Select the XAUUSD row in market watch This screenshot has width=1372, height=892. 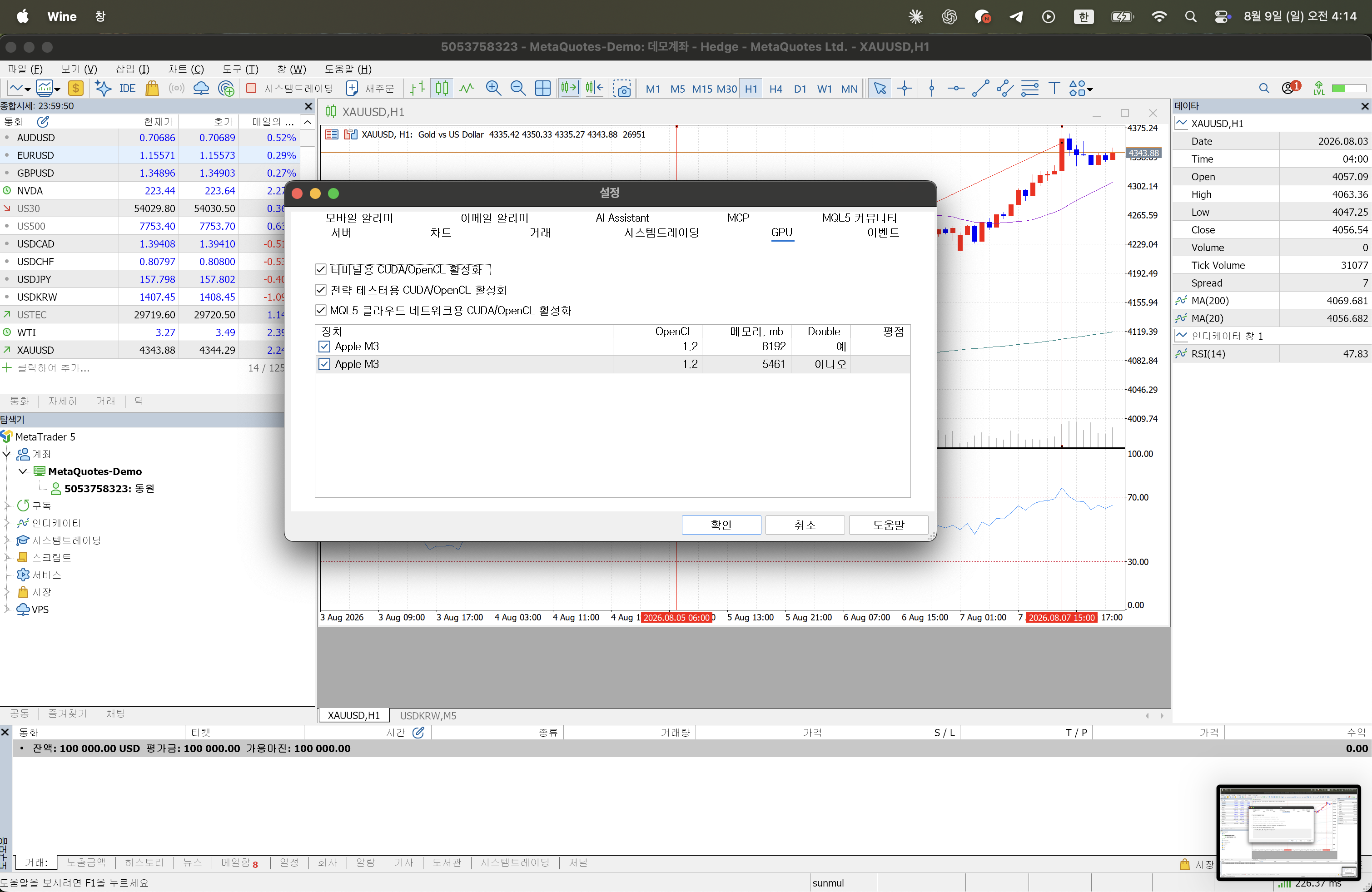pos(149,350)
